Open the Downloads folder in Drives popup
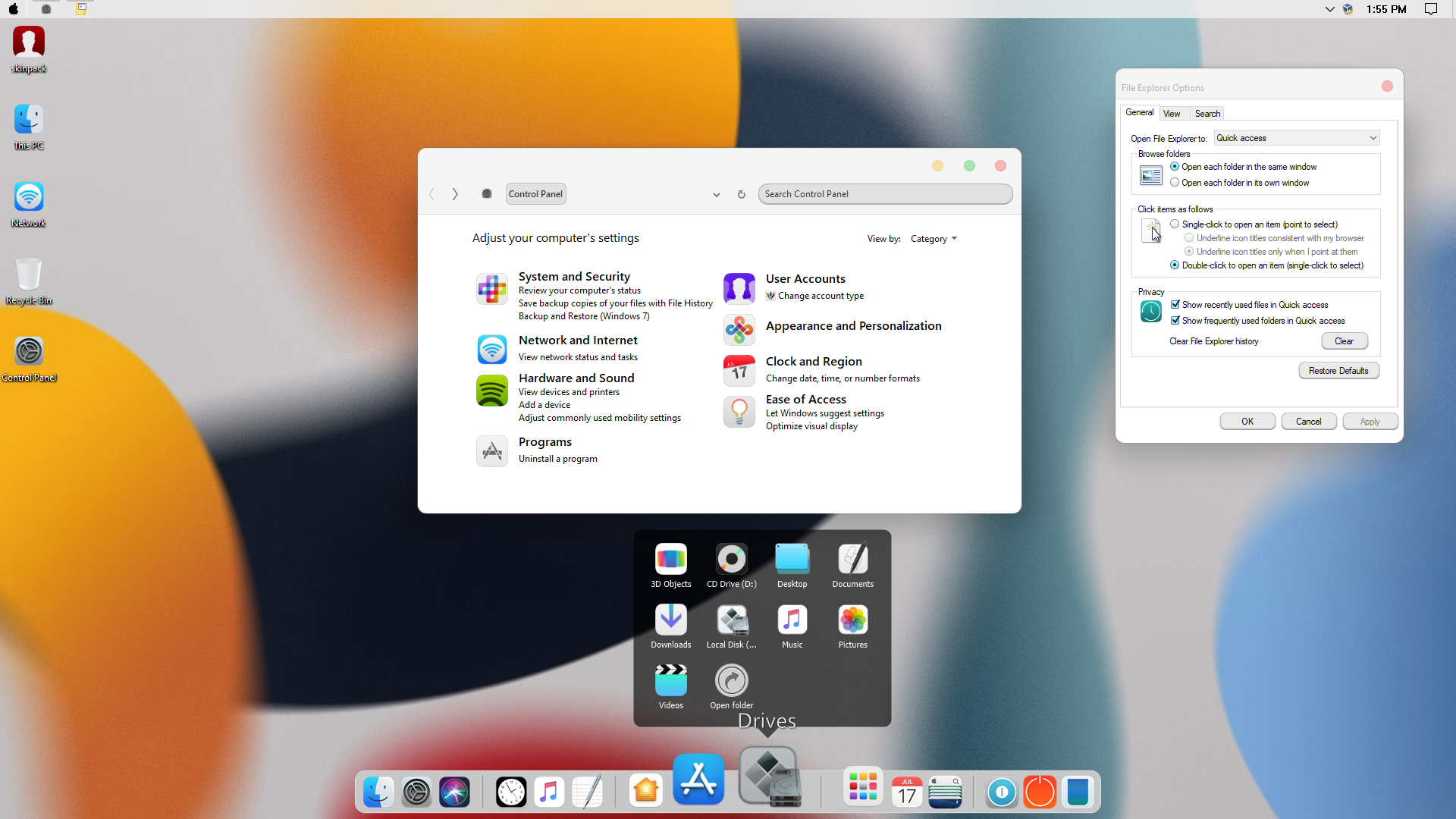 coord(670,620)
